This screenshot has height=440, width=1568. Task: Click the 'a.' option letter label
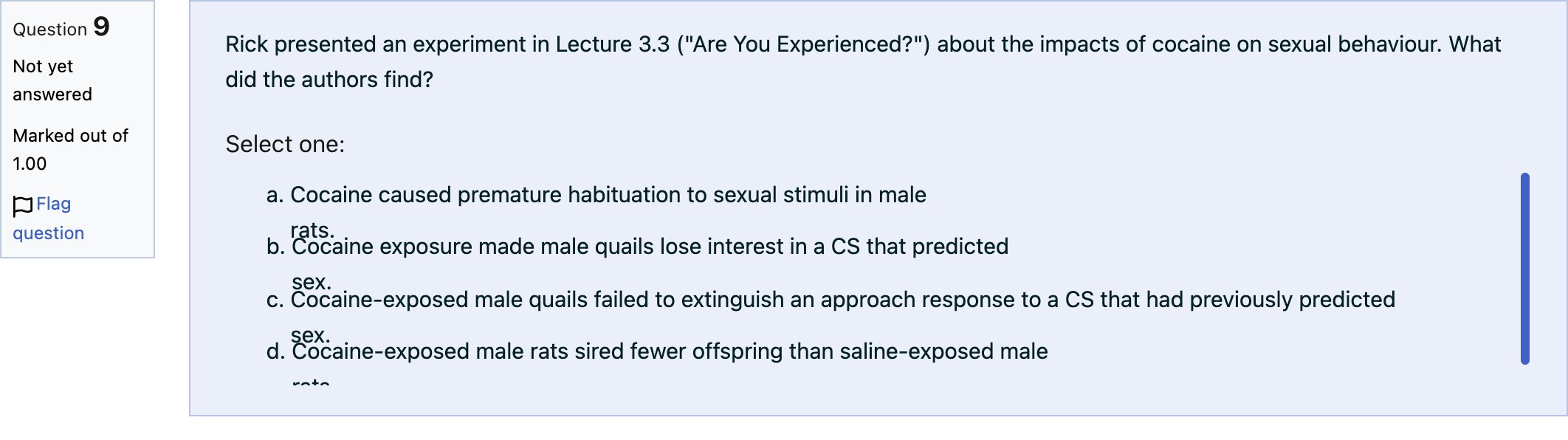tap(275, 195)
